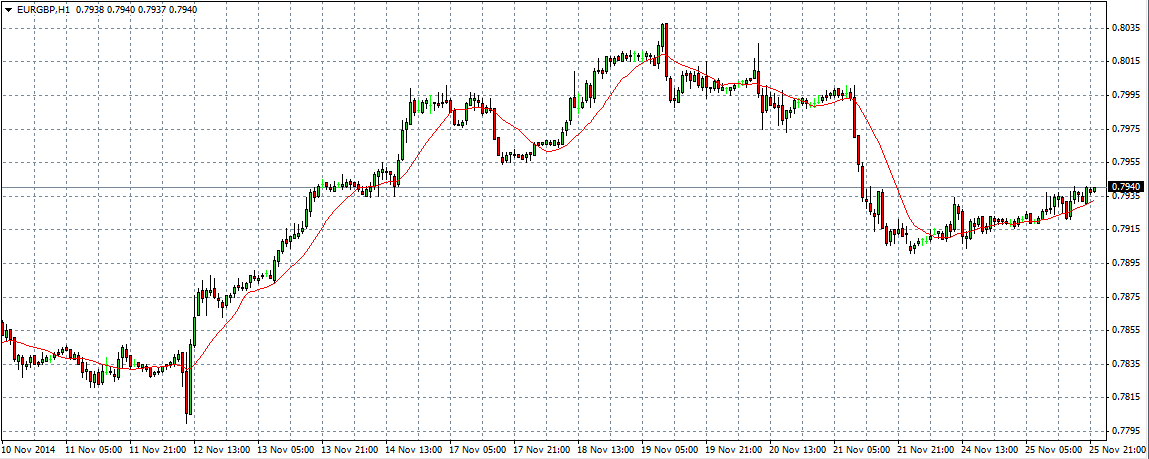
Task: Click the 21 Nov 05:00 time label
Action: click(862, 450)
